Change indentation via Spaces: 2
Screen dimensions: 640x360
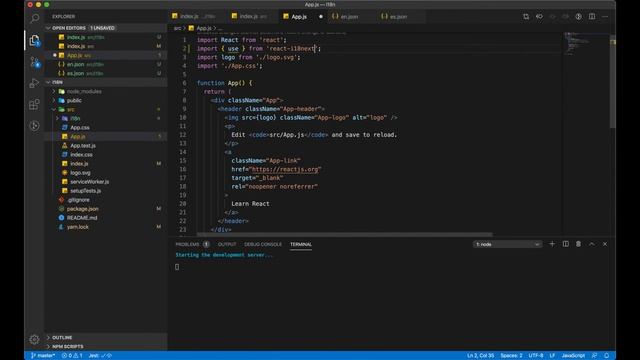pyautogui.click(x=511, y=356)
